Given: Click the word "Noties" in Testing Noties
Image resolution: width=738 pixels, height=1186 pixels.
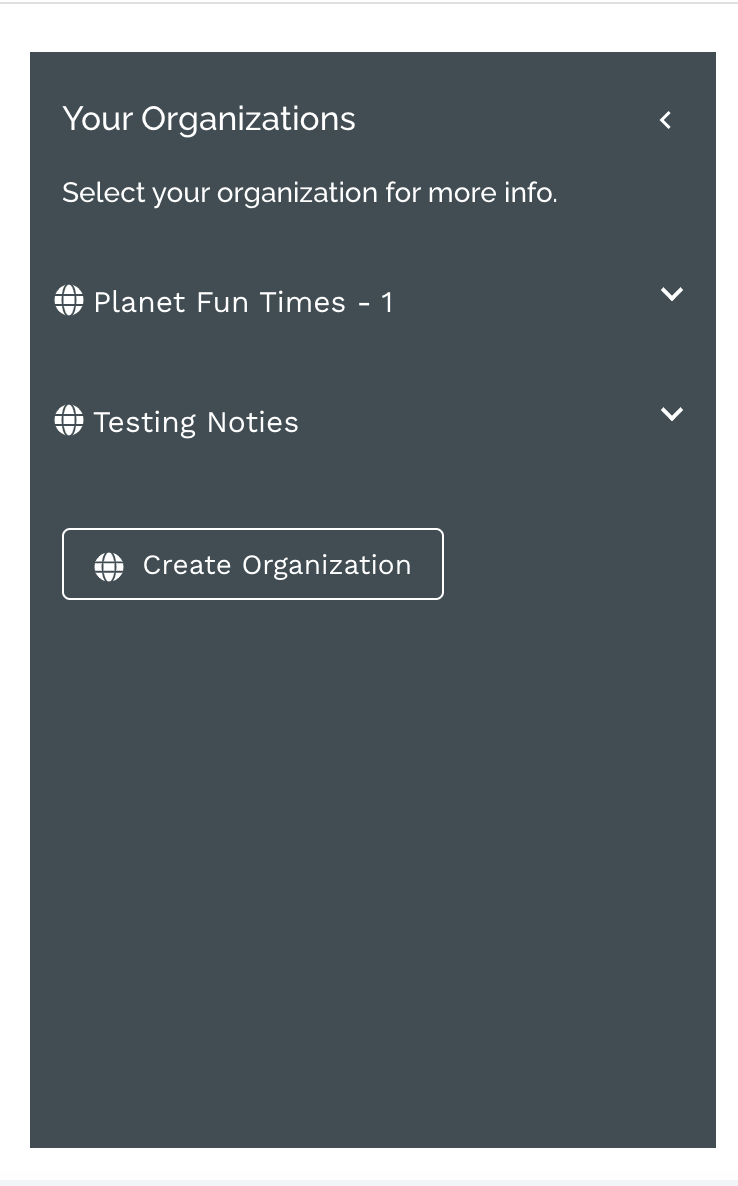Looking at the screenshot, I should (x=253, y=422).
